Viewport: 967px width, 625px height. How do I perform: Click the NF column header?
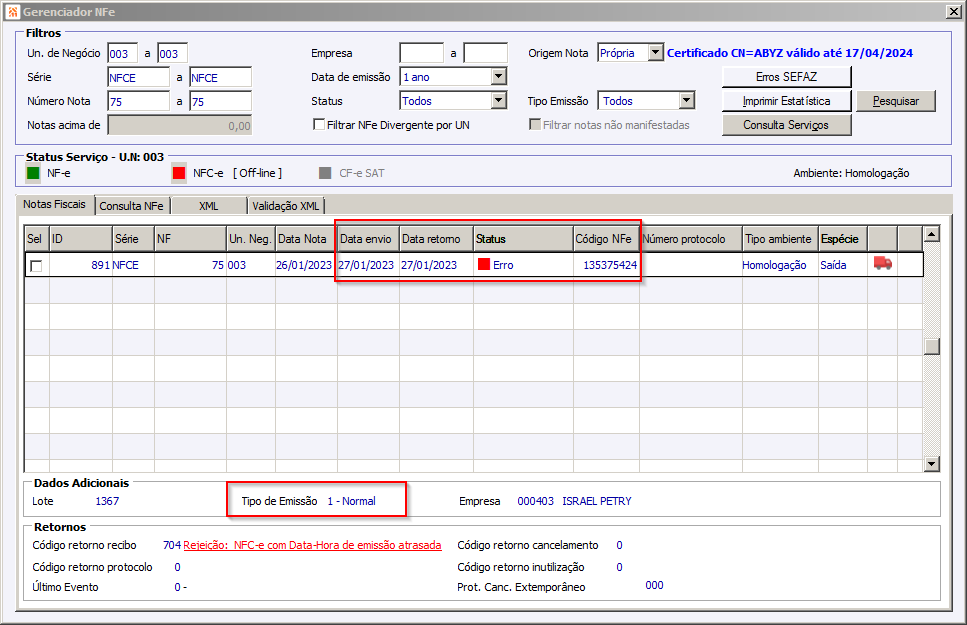tap(190, 239)
